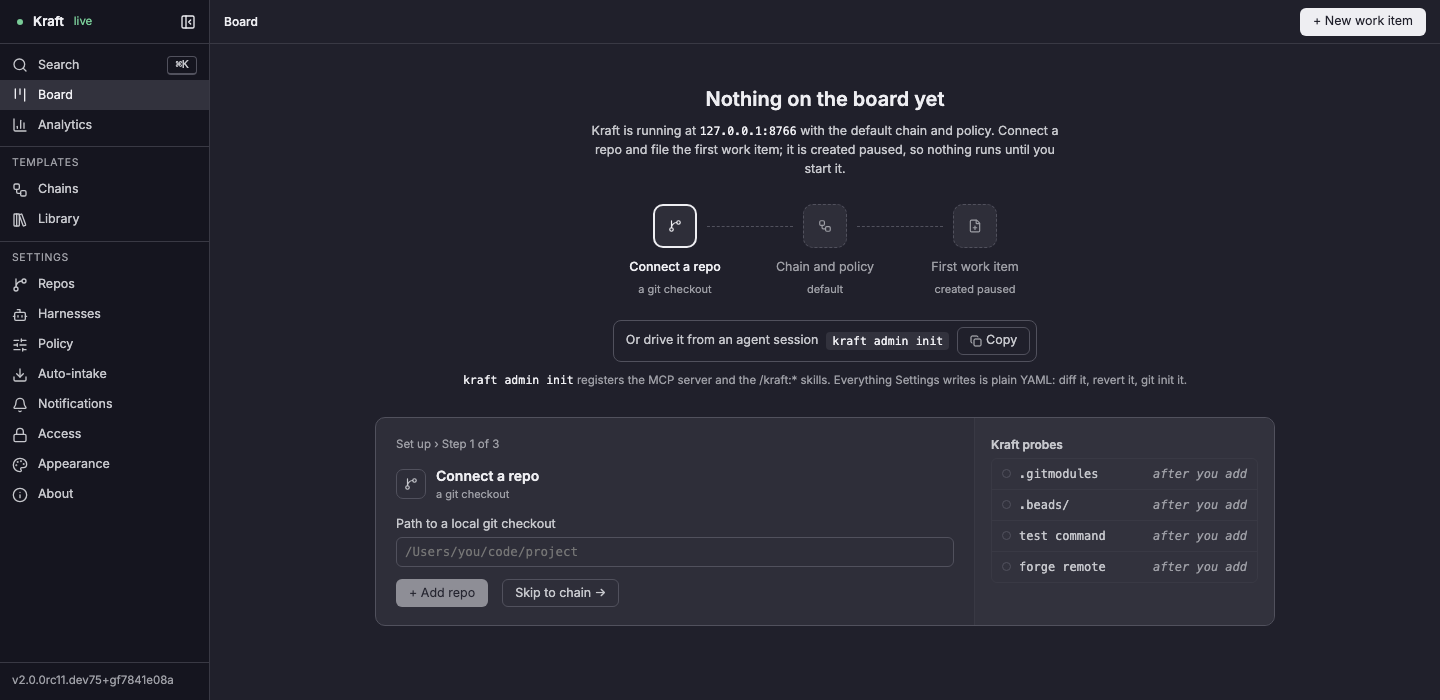This screenshot has height=700, width=1440.
Task: Click the Analytics bar chart icon
Action: [20, 125]
